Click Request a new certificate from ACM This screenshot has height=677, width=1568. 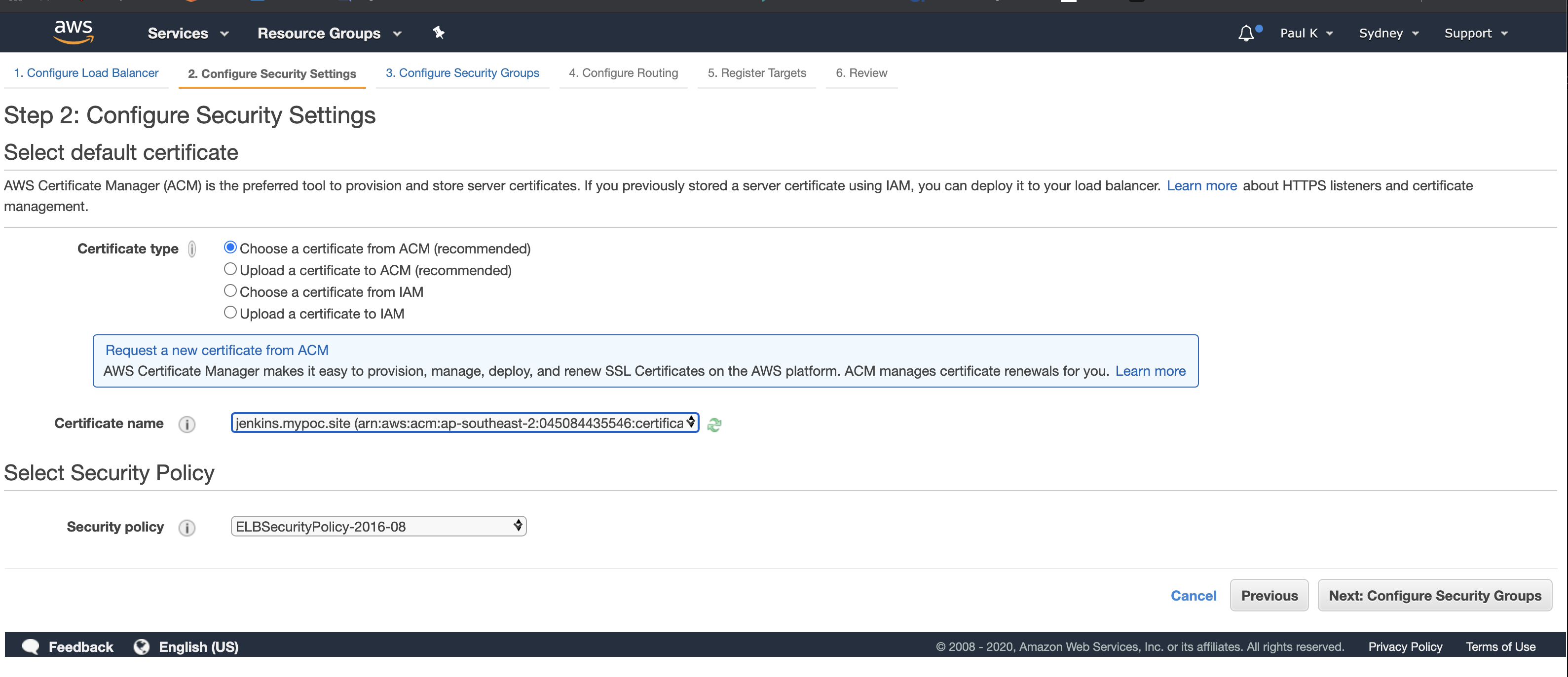coord(217,351)
